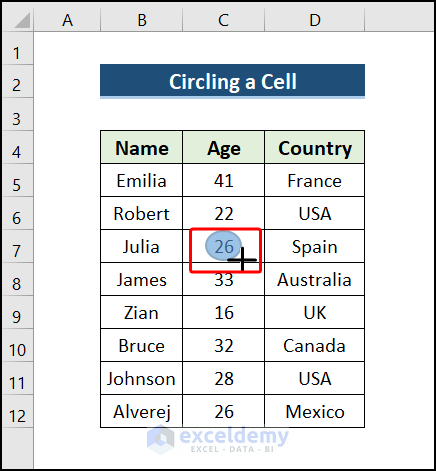Select row 1 header
436x471 pixels.
click(x=17, y=48)
